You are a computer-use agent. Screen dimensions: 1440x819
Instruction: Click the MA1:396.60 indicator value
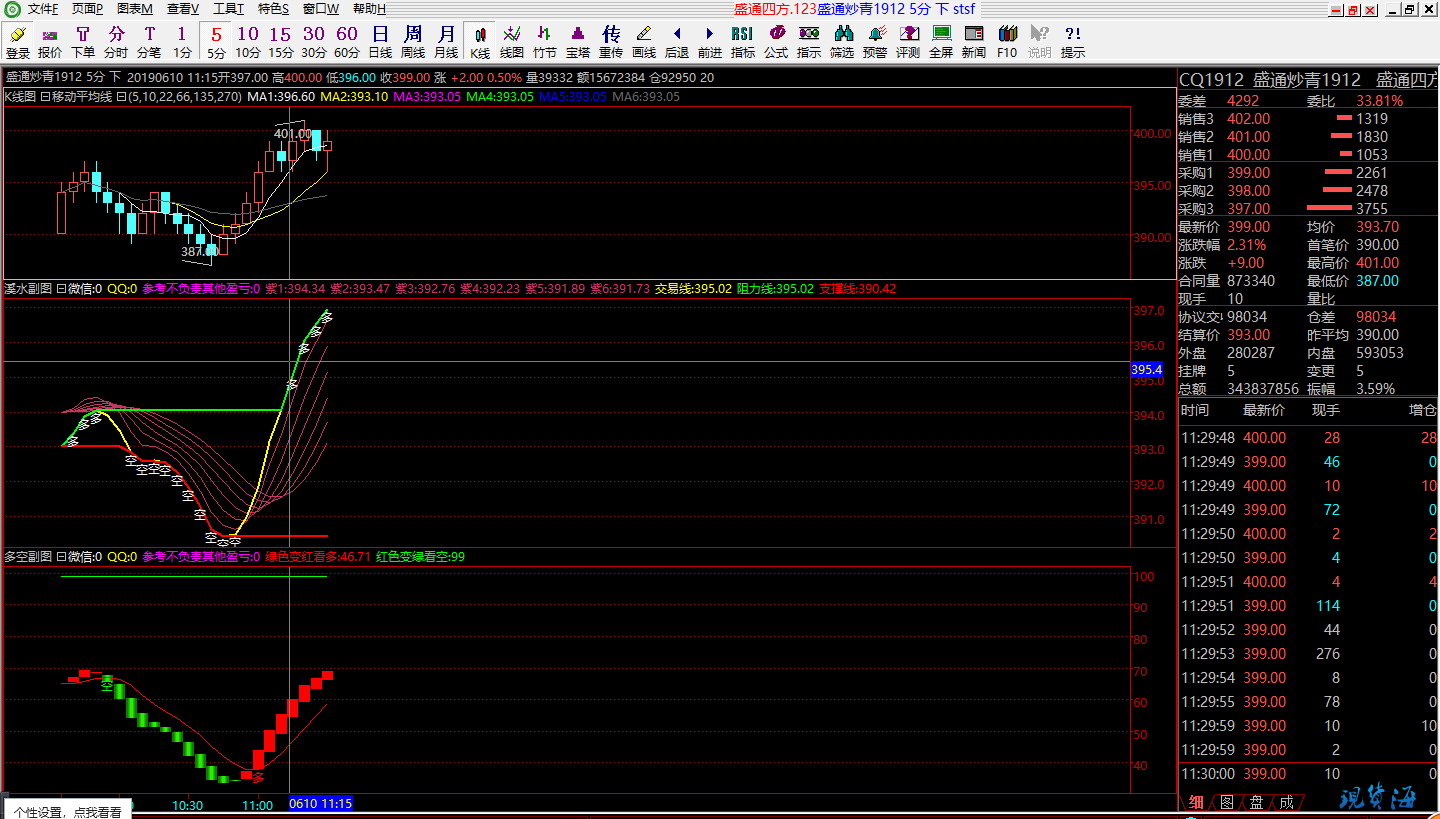tap(281, 97)
